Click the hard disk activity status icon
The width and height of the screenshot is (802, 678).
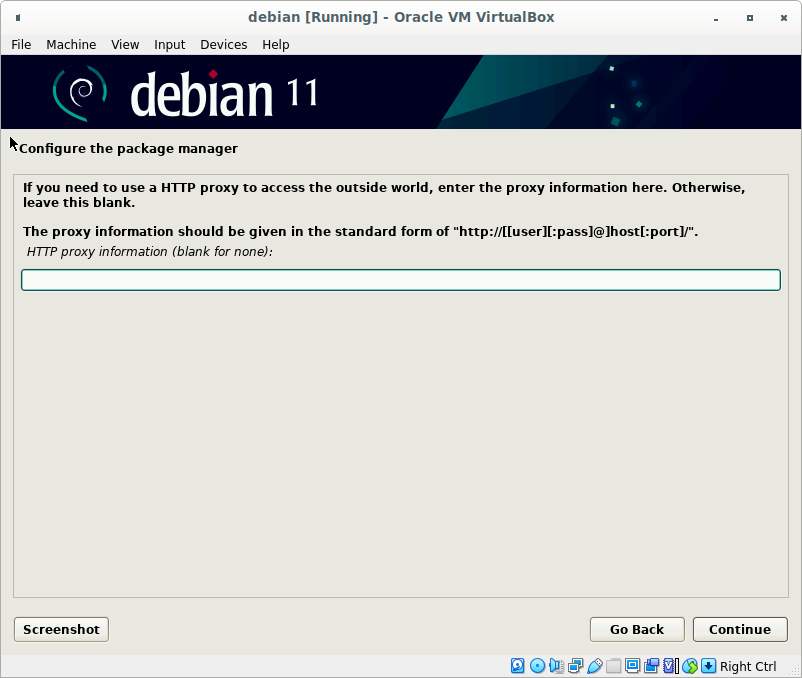(x=518, y=666)
